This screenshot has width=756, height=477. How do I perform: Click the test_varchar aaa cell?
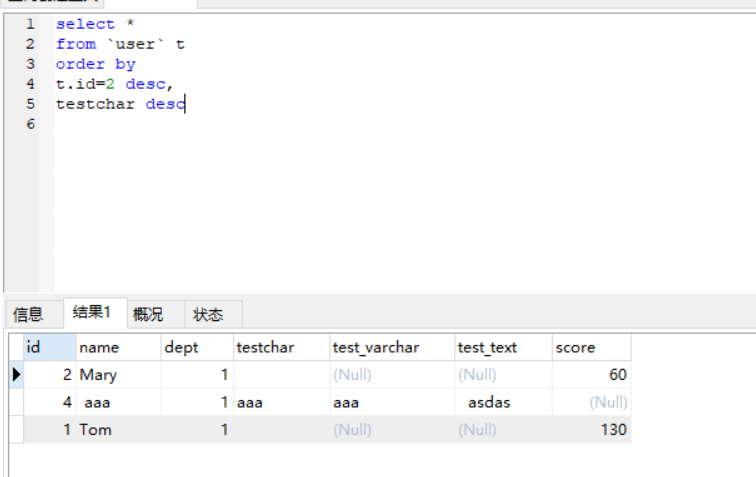click(392, 402)
